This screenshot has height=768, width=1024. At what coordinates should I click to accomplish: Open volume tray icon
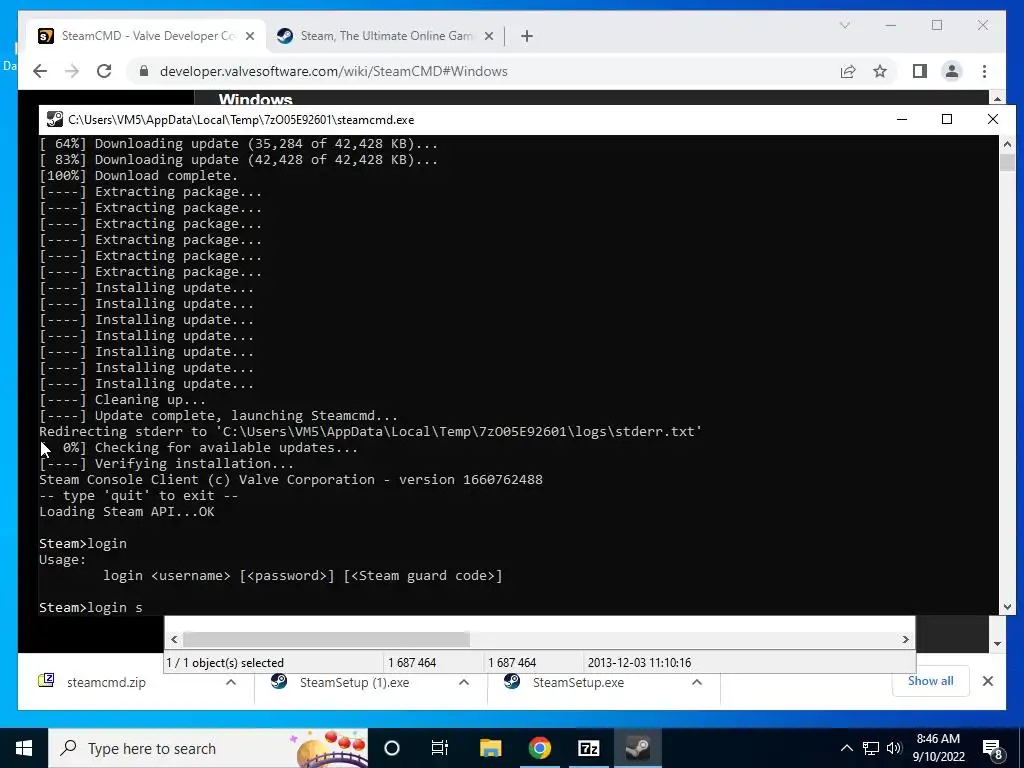(894, 748)
